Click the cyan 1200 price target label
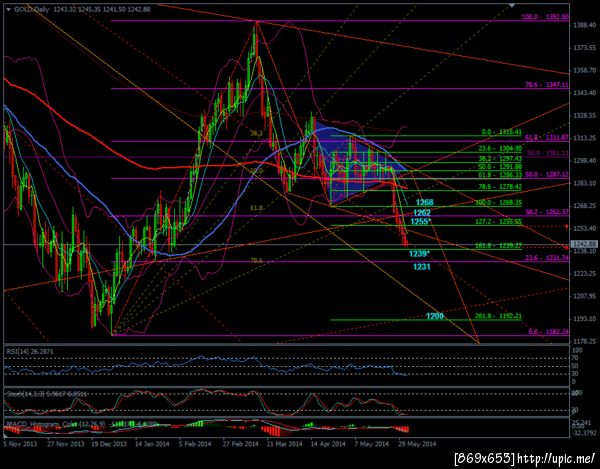This screenshot has width=600, height=469. tap(435, 316)
